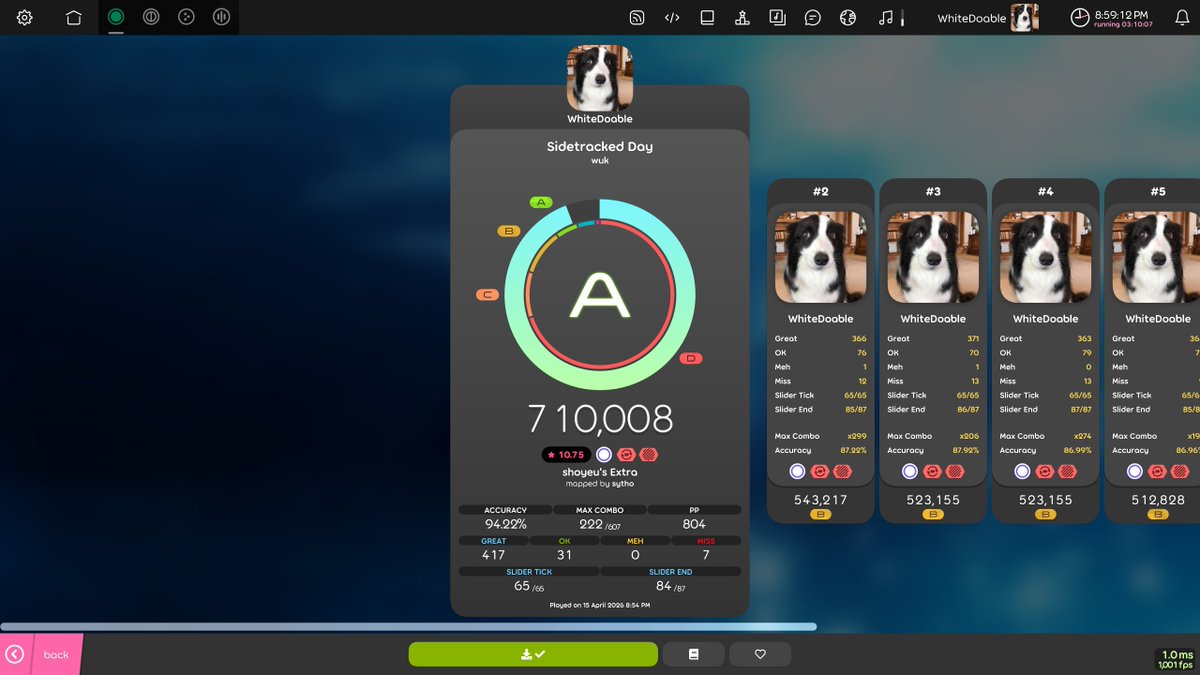Screen dimensions: 1200x675
Task: Click the B rank badge under card #3
Action: (x=933, y=514)
